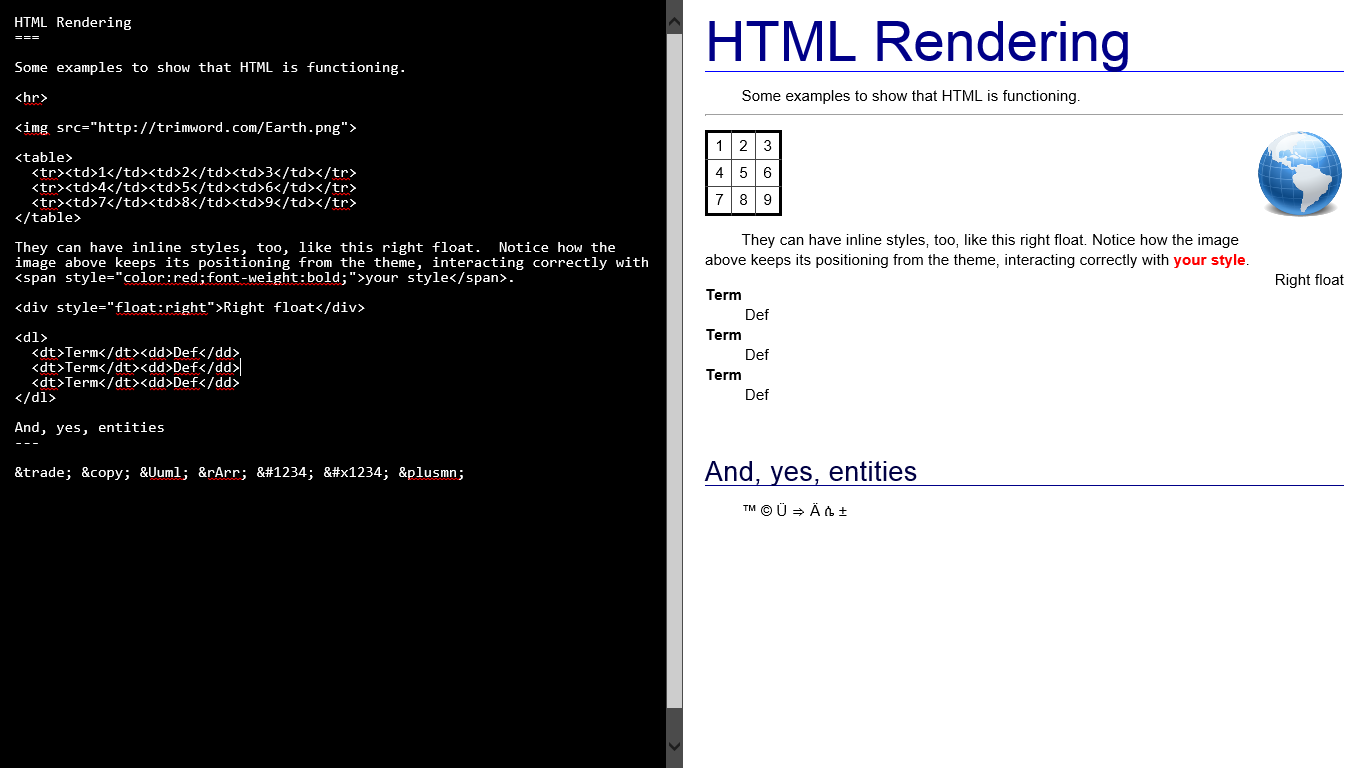Image resolution: width=1366 pixels, height=768 pixels.
Task: Click the scroll down arrow of editor
Action: 674,746
